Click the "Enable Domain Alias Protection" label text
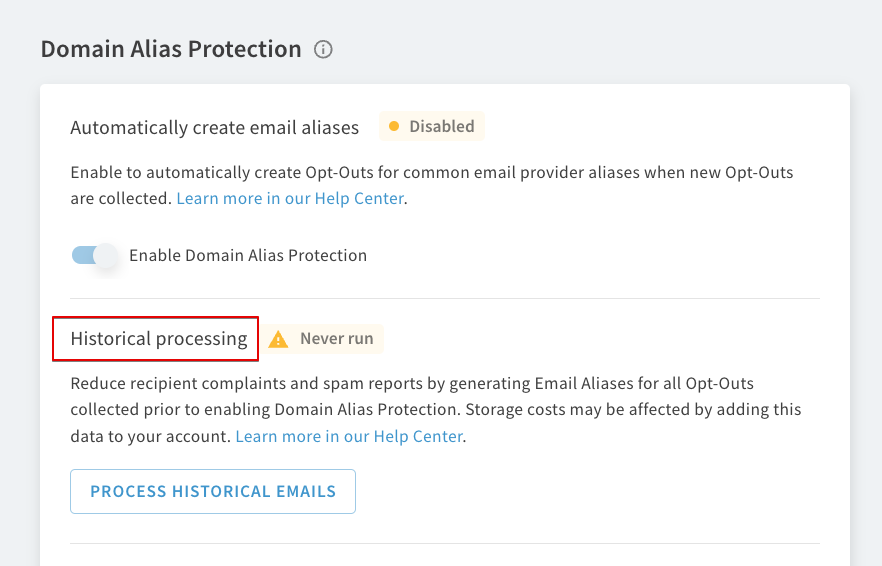882x566 pixels. point(248,255)
